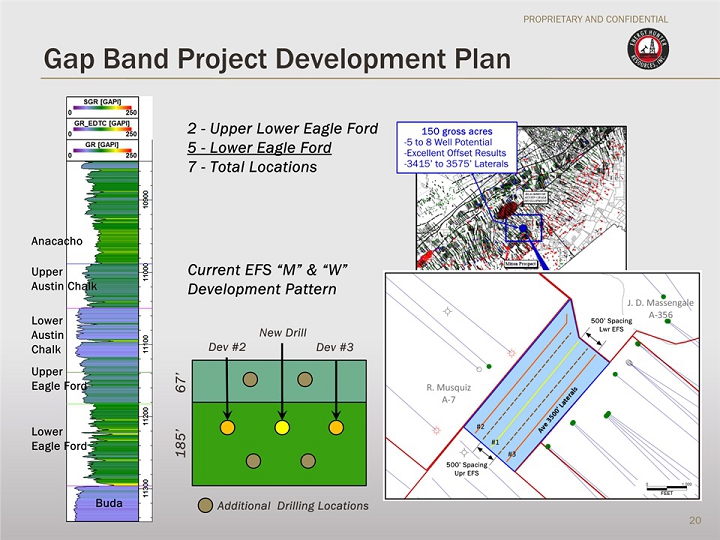The height and width of the screenshot is (540, 720).
Task: Select the Dev #3 orange well circle
Action: [336, 427]
